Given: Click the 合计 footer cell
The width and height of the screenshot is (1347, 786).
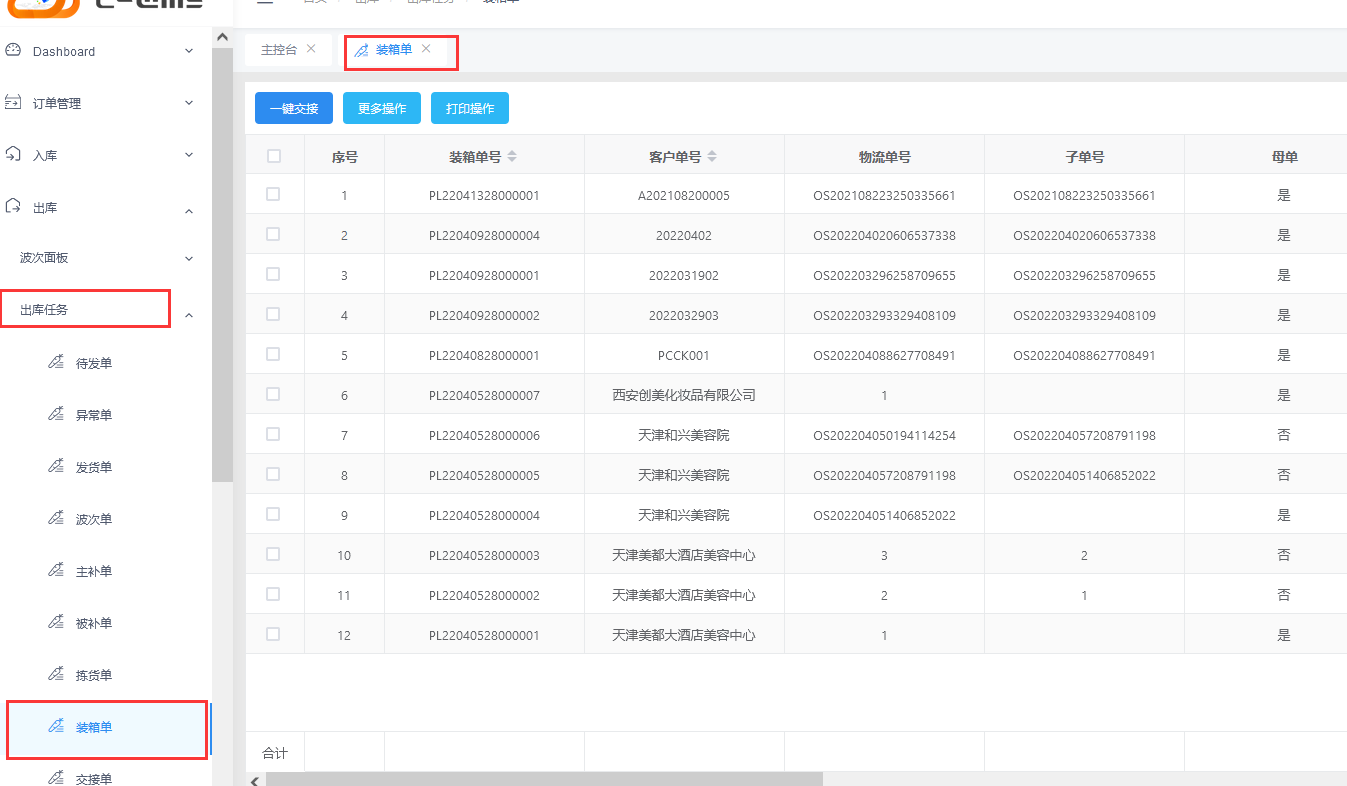Looking at the screenshot, I should click(274, 753).
